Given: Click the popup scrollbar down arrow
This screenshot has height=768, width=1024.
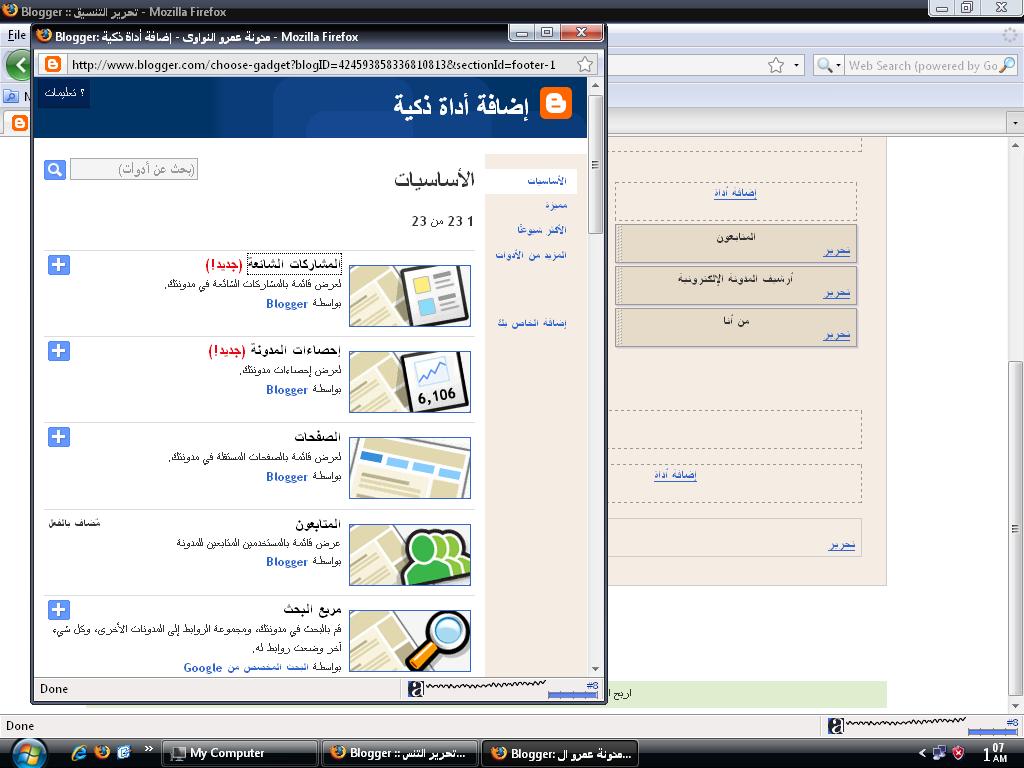Looking at the screenshot, I should [x=595, y=669].
